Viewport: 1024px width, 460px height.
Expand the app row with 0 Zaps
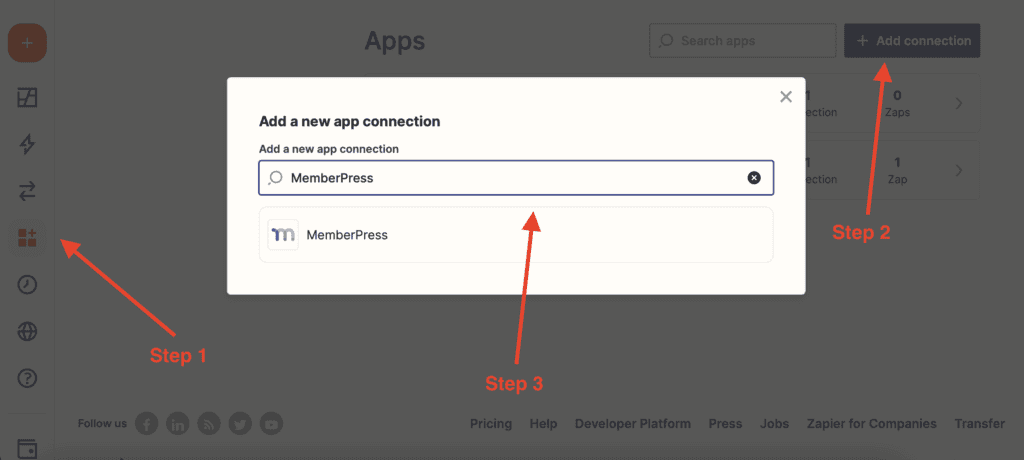point(959,103)
